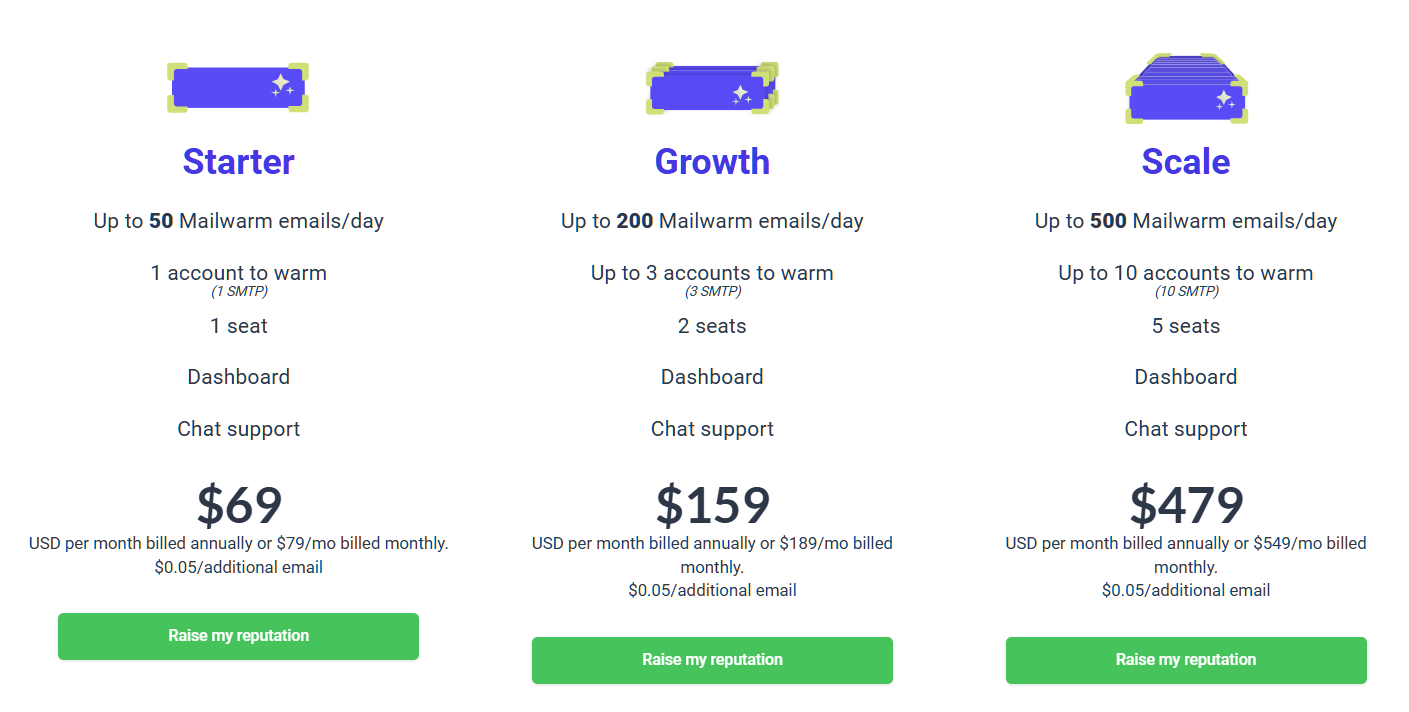
Task: Click the $69 Starter price
Action: (239, 505)
